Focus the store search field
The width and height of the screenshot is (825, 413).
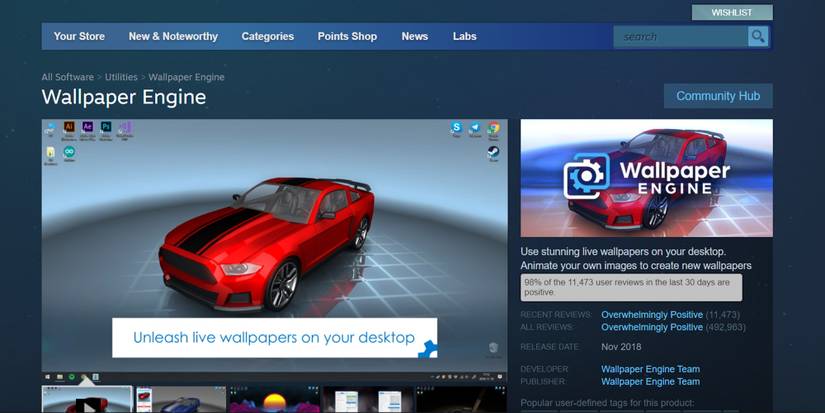point(680,37)
